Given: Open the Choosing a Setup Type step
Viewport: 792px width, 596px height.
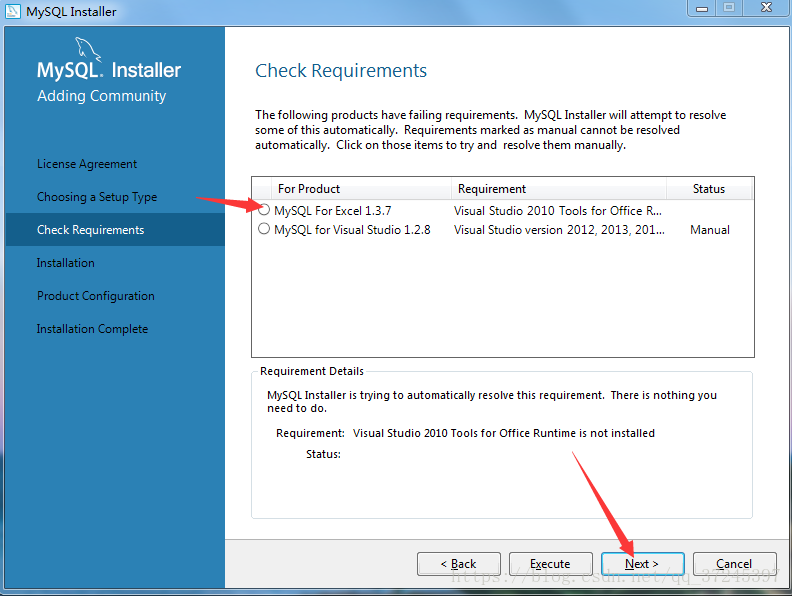Looking at the screenshot, I should pyautogui.click(x=97, y=197).
